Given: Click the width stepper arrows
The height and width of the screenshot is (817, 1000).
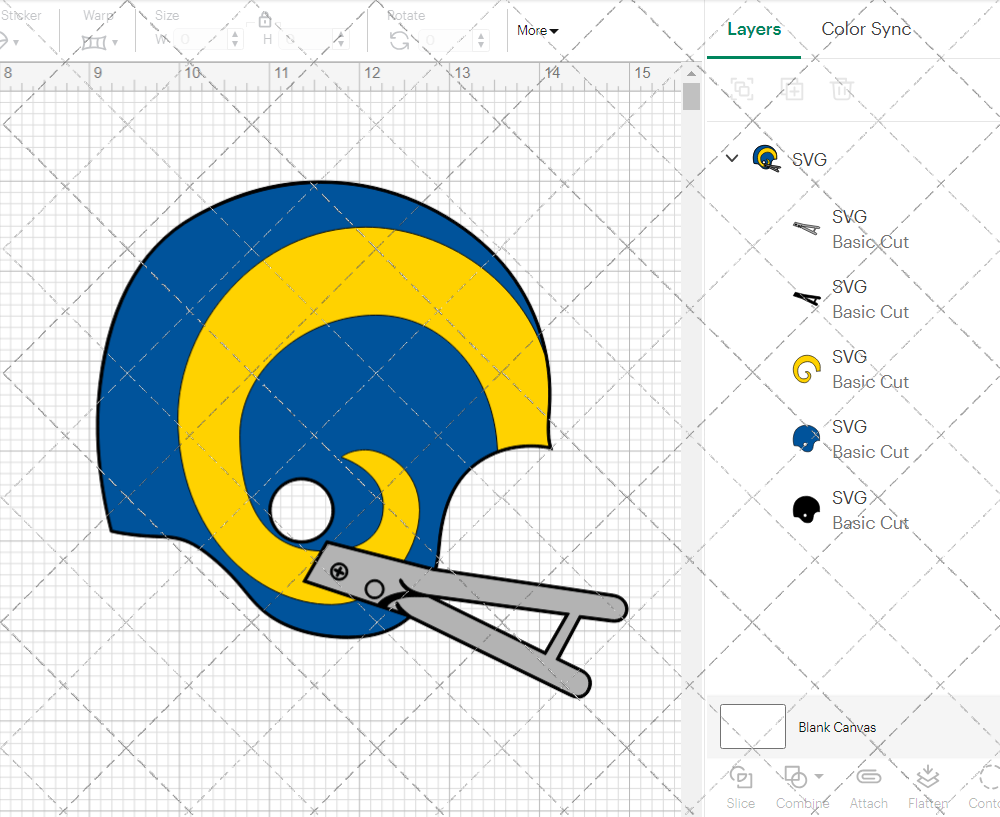Looking at the screenshot, I should coord(235,40).
